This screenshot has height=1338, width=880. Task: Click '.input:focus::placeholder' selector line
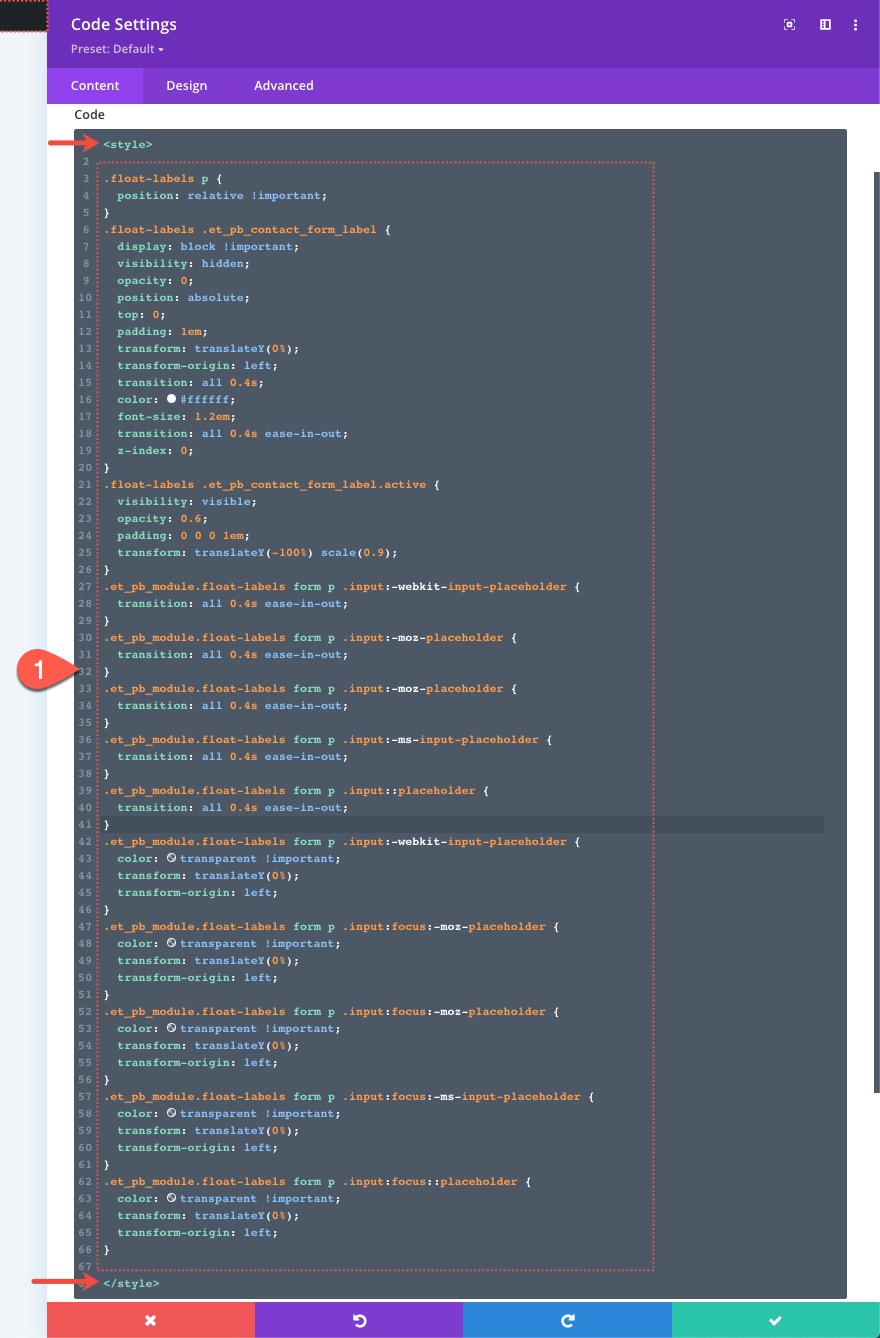[x=317, y=1181]
